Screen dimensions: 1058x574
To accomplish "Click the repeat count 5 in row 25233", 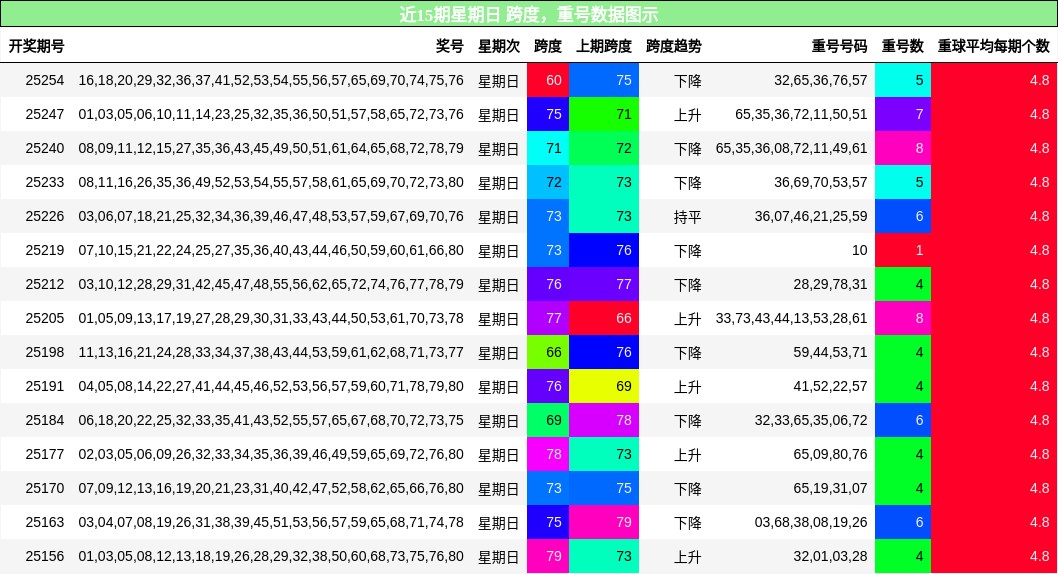I will click(x=903, y=182).
